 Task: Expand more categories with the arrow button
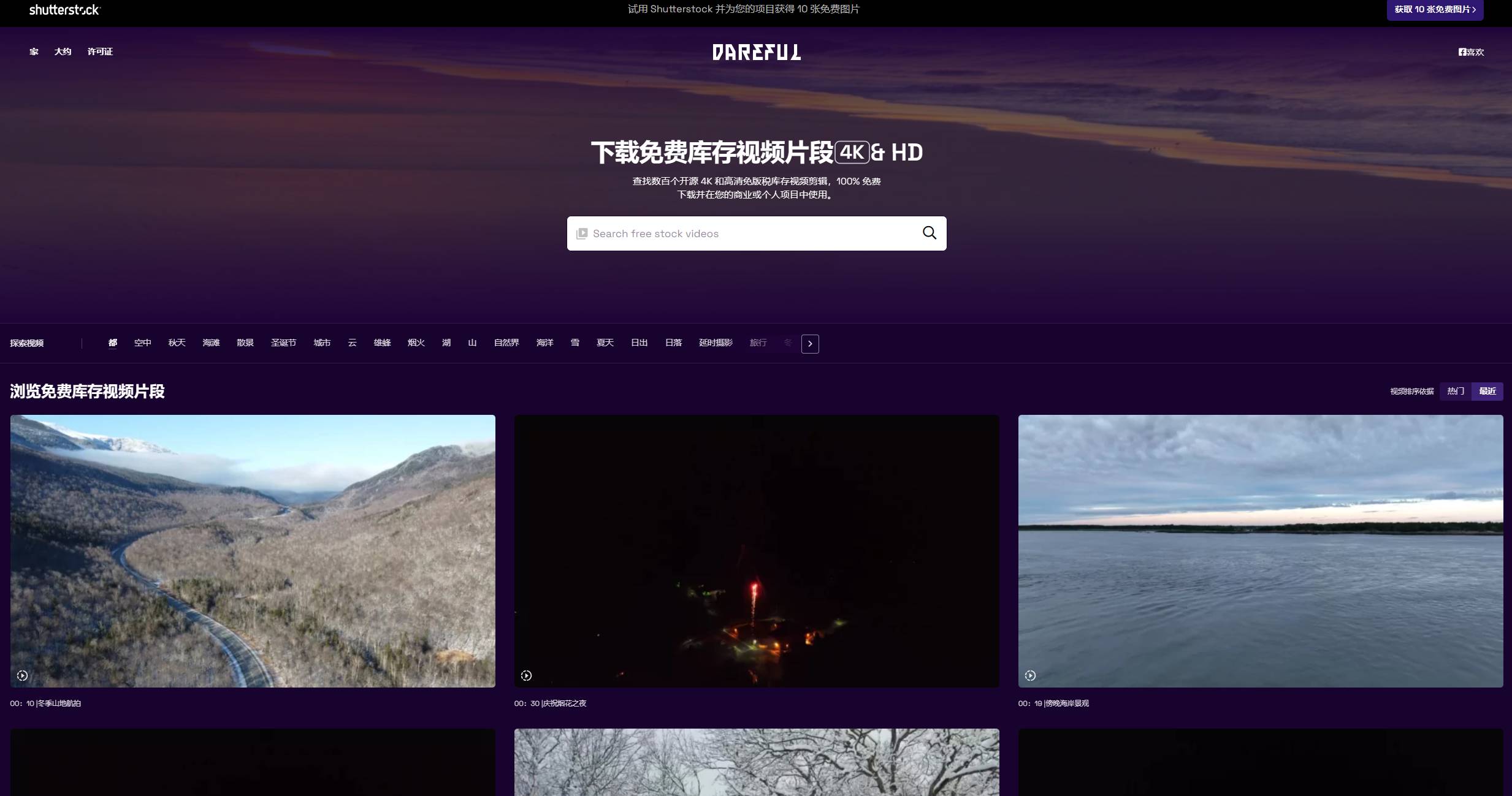[810, 344]
